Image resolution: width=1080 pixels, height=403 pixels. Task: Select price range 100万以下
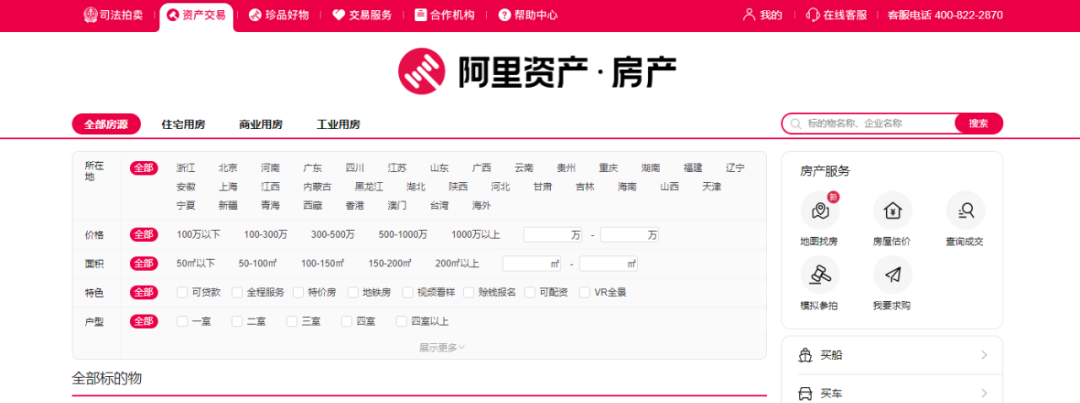(198, 235)
